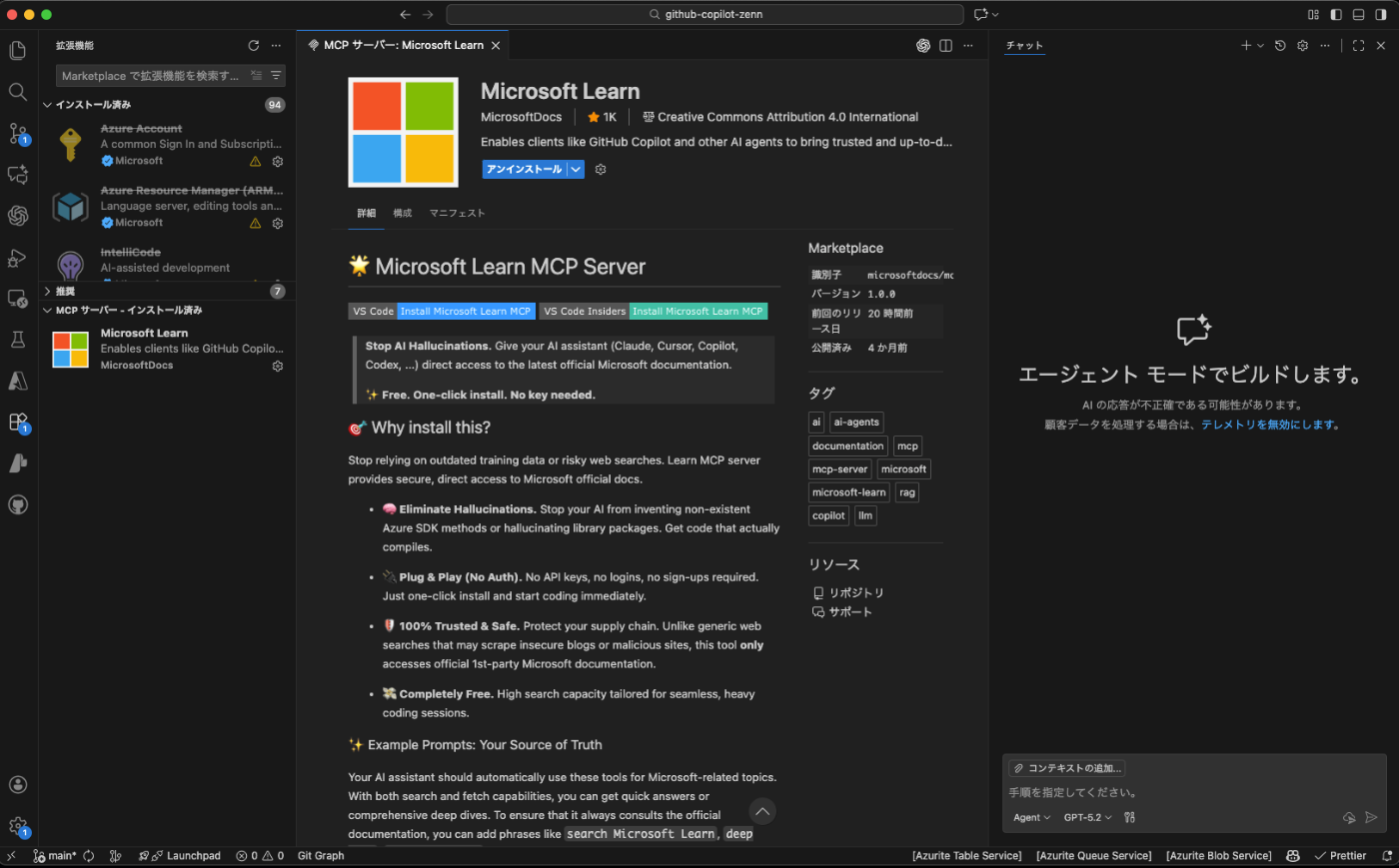The image size is (1399, 868).
Task: Click the gear beside the uninstall button
Action: 601,170
